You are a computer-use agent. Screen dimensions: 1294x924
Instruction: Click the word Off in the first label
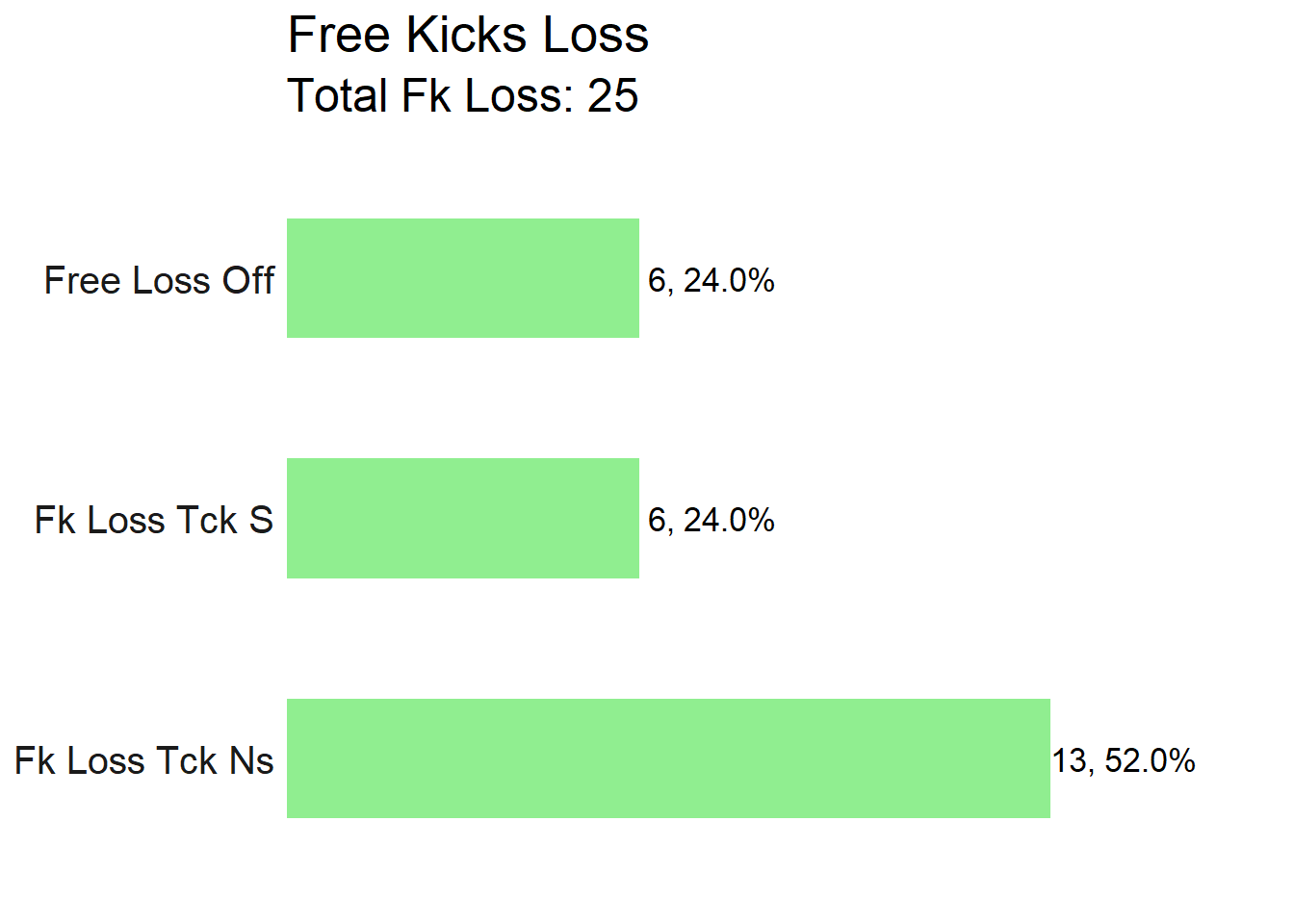249,280
